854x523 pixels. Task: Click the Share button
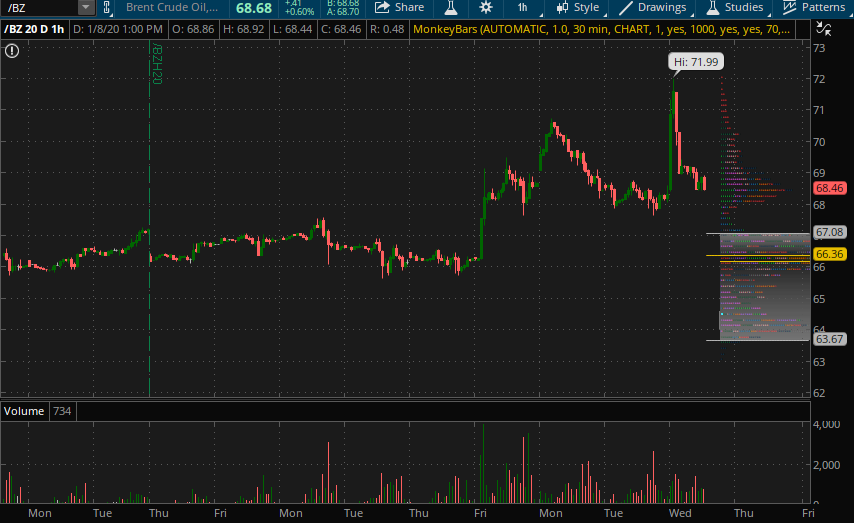399,8
